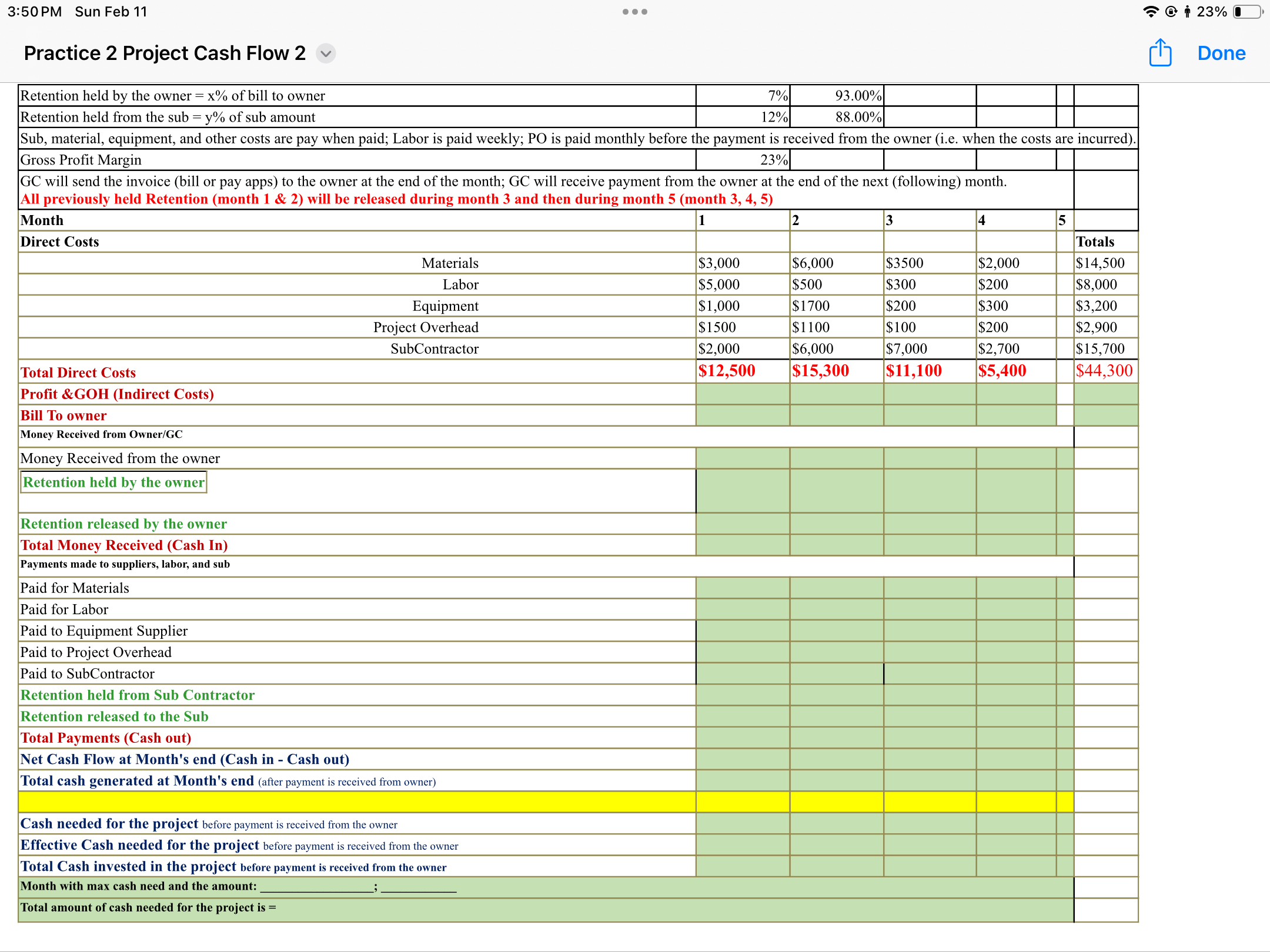Select the 23% Gross Profit Margin cell
This screenshot has width=1270, height=952.
[743, 160]
